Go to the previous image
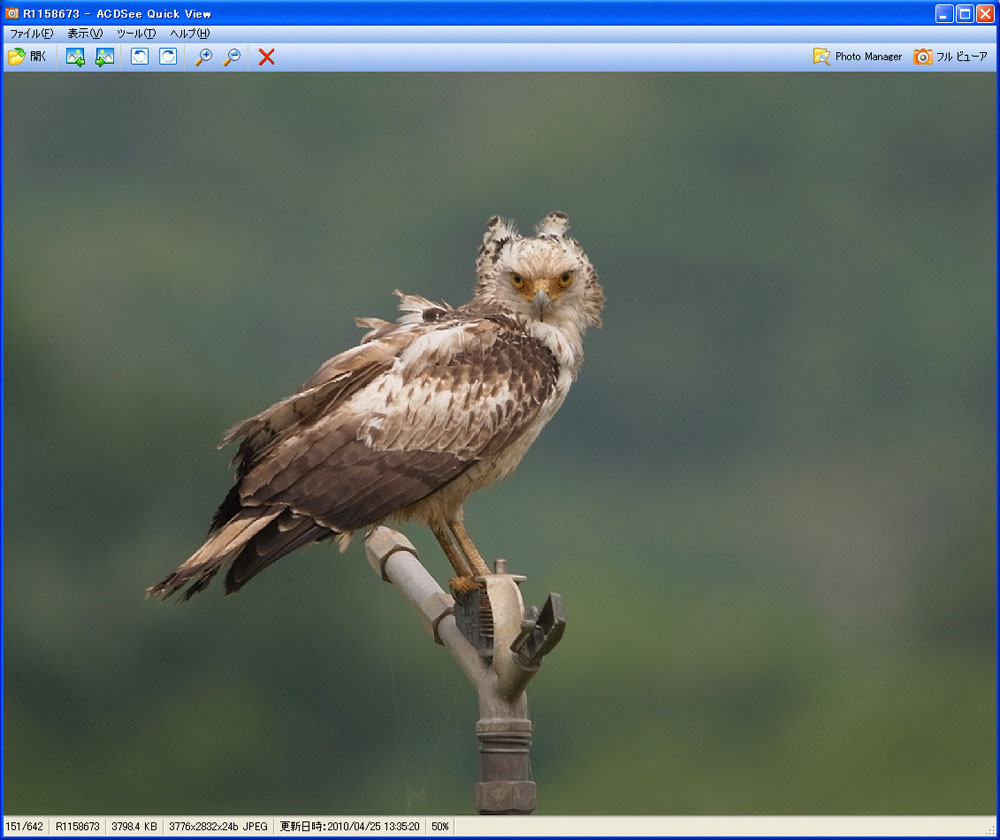The height and width of the screenshot is (840, 1000). pyautogui.click(x=75, y=57)
